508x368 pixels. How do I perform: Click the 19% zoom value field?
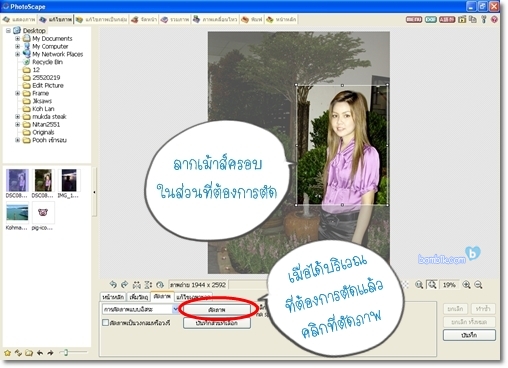click(x=449, y=285)
